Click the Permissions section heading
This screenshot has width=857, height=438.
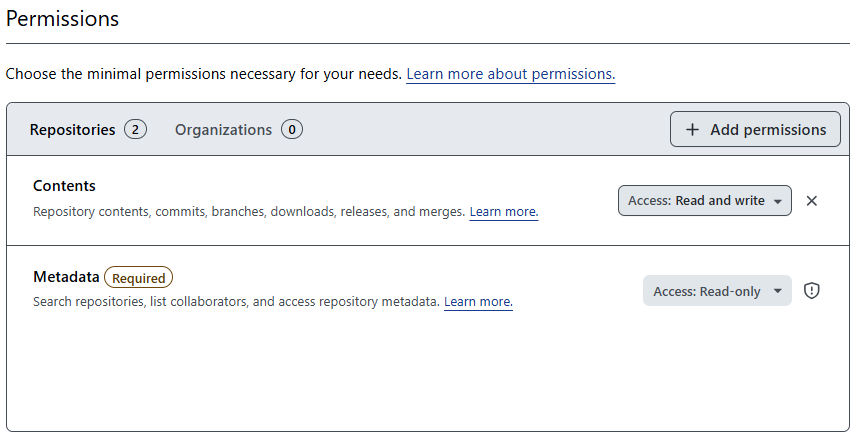click(62, 19)
